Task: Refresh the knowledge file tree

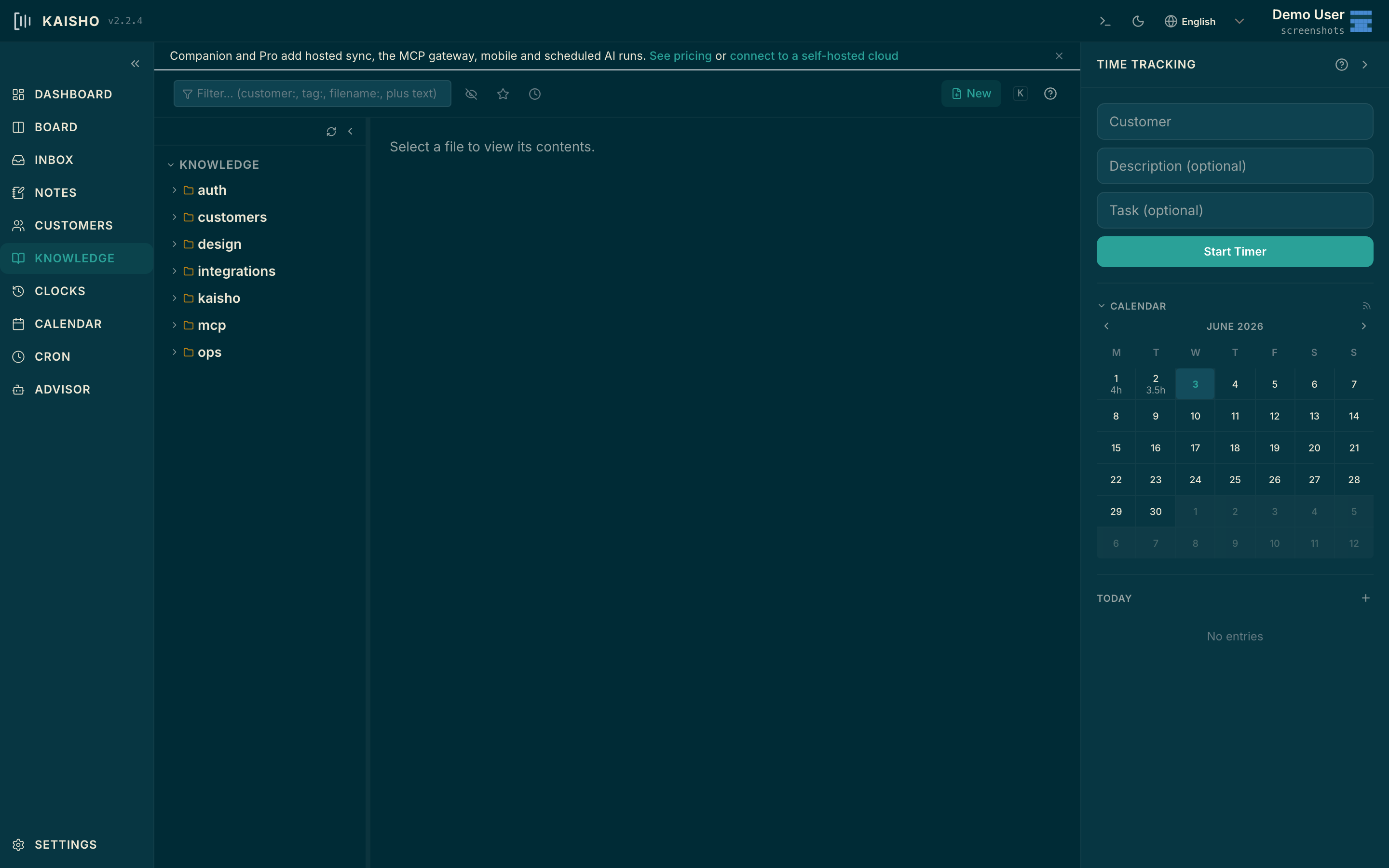Action: (x=331, y=132)
